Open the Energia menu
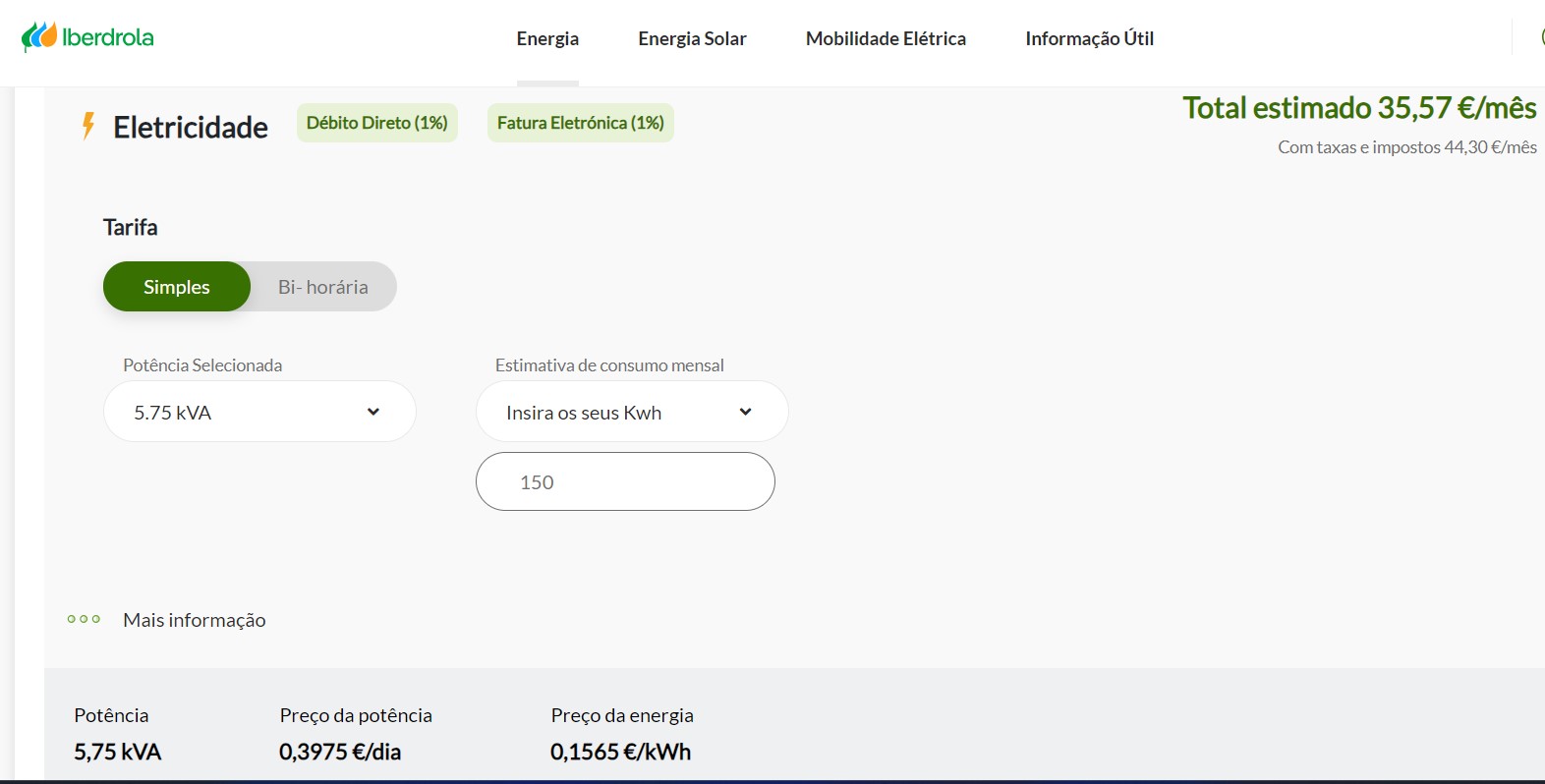The image size is (1545, 784). click(x=547, y=38)
